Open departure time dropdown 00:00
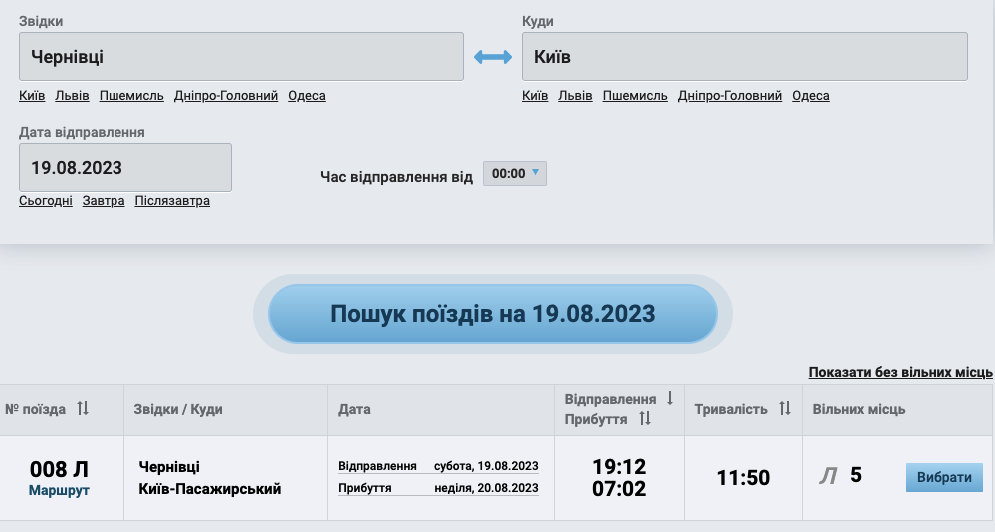Viewport: 995px width, 532px height. (515, 173)
